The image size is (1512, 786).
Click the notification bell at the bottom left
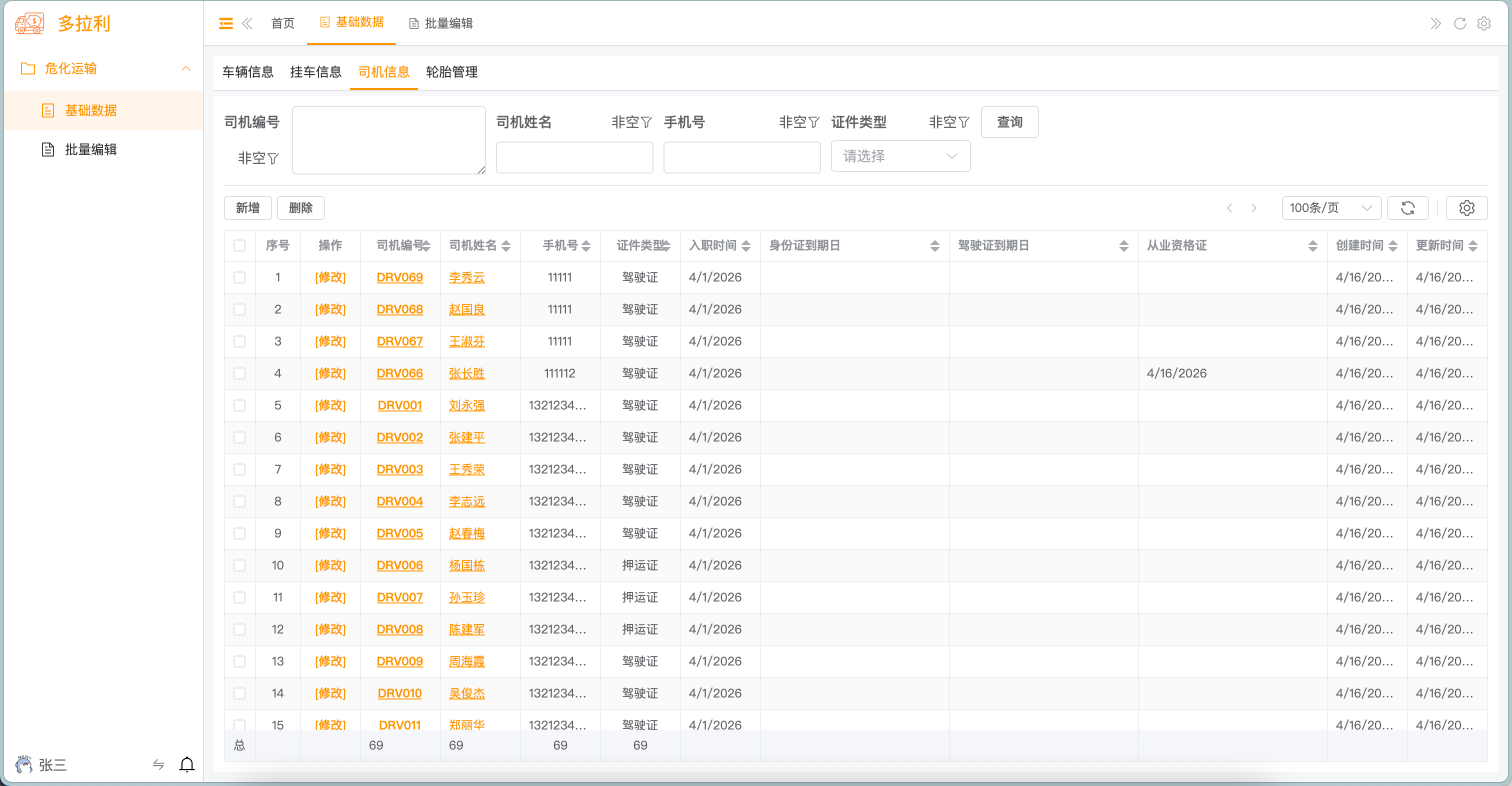186,765
